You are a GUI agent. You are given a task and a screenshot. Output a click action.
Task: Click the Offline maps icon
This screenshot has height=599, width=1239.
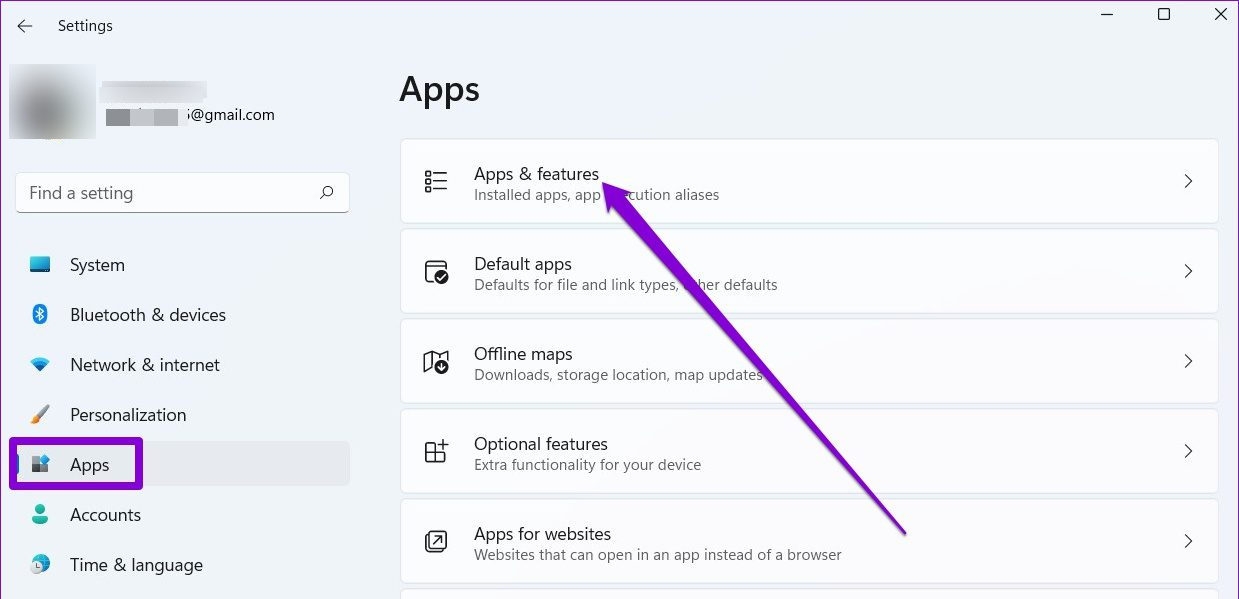click(436, 362)
